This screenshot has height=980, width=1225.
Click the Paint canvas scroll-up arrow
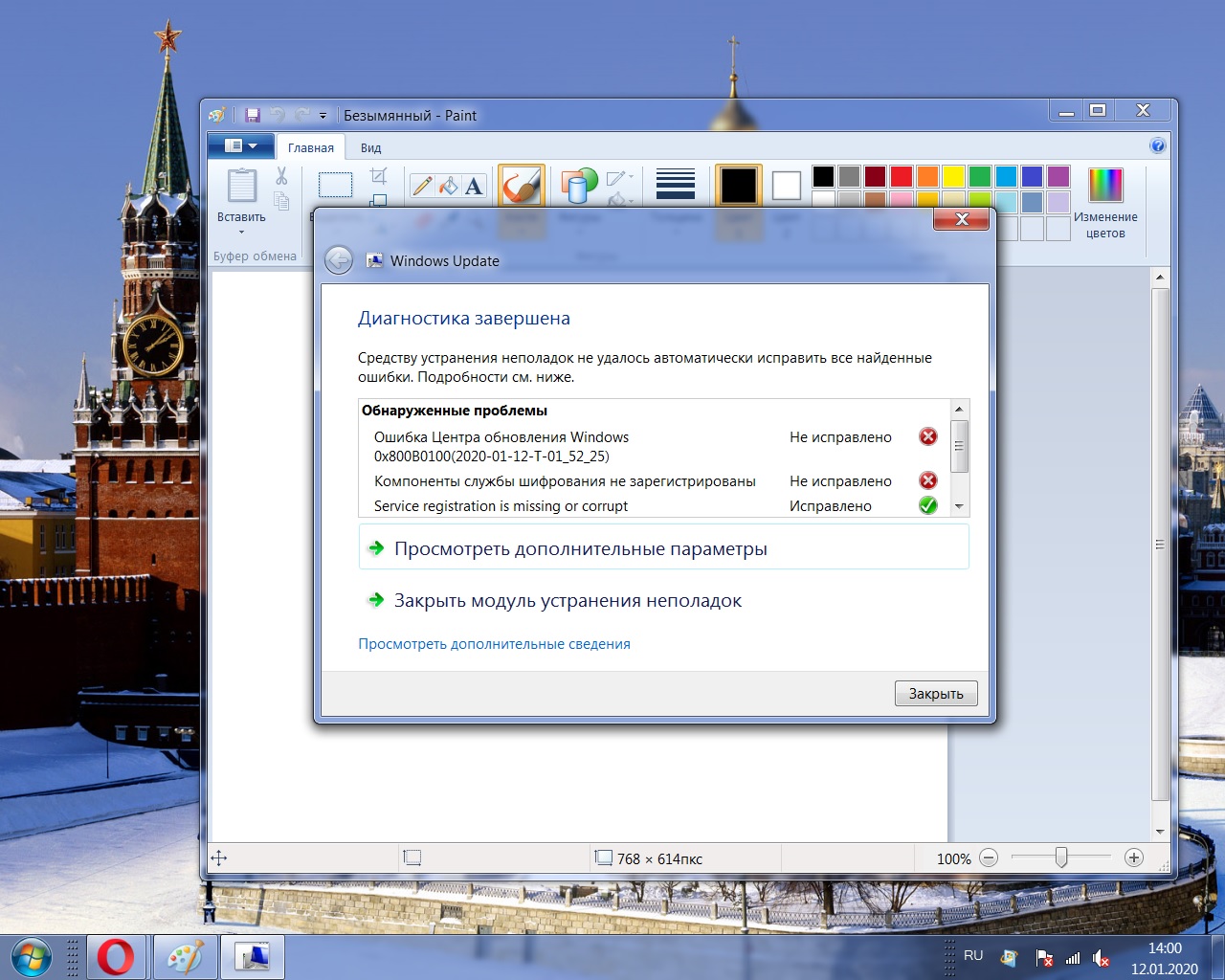point(1160,278)
